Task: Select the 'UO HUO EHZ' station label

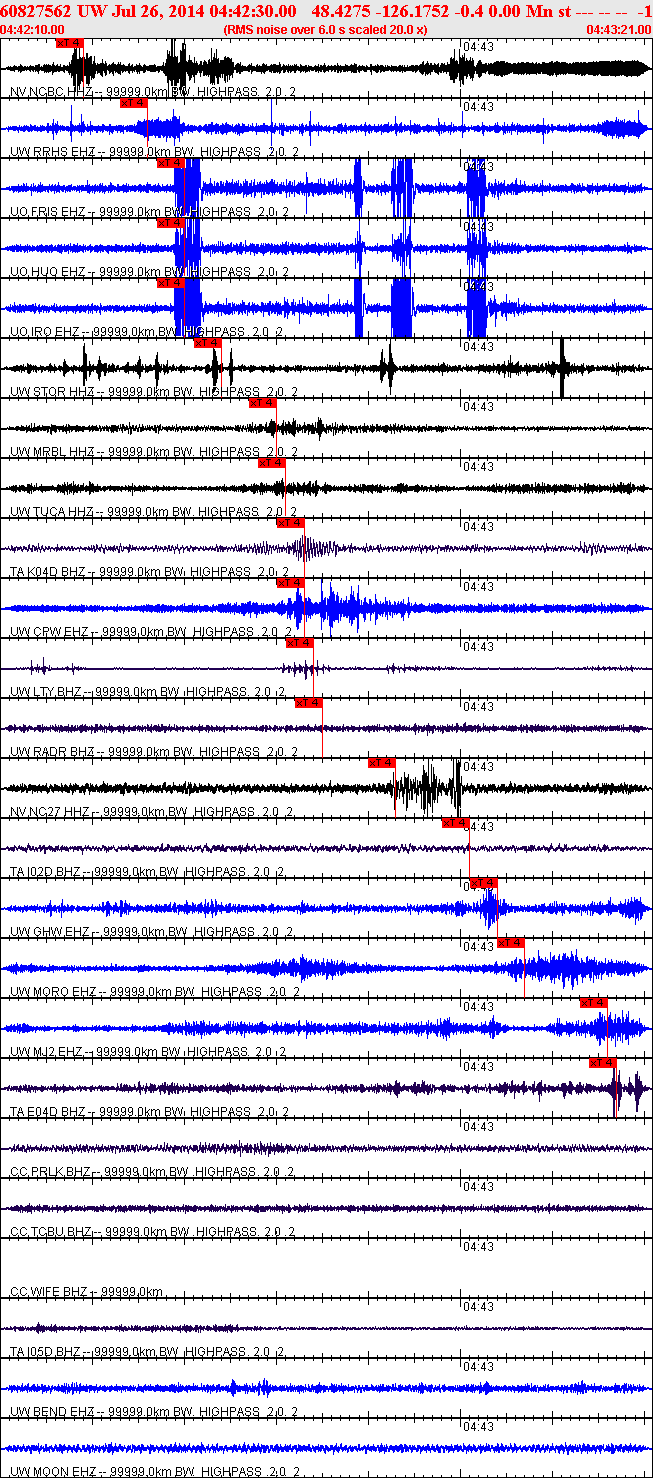Action: [x=48, y=272]
